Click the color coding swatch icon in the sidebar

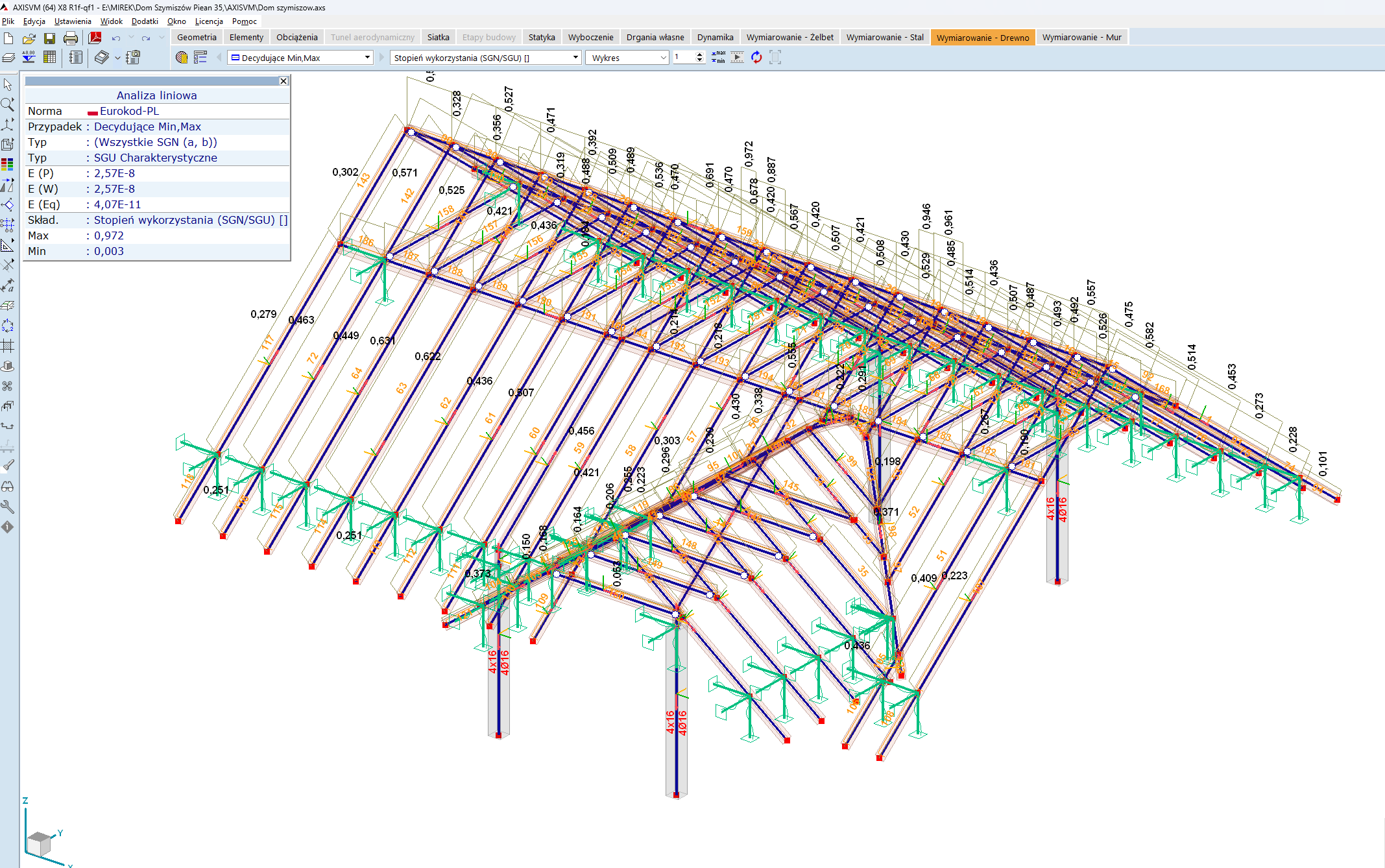point(8,164)
